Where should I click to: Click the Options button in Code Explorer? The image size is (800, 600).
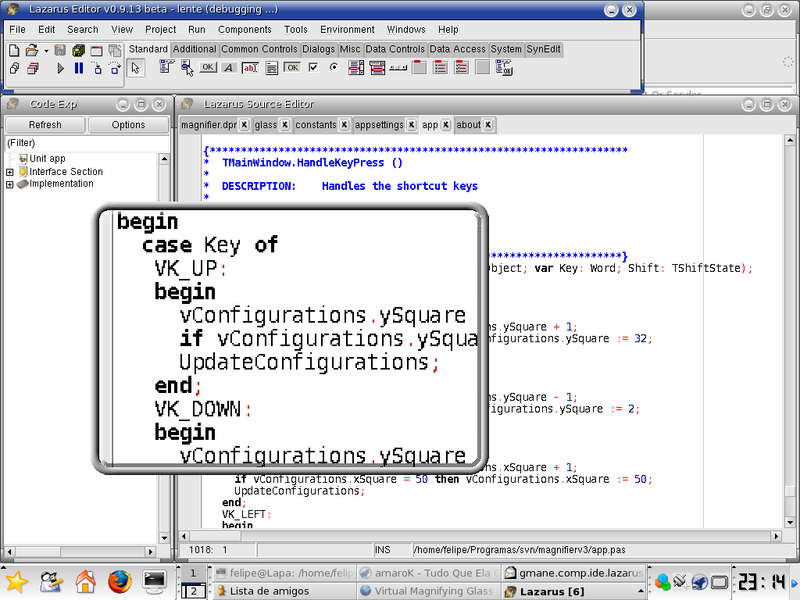pyautogui.click(x=126, y=125)
